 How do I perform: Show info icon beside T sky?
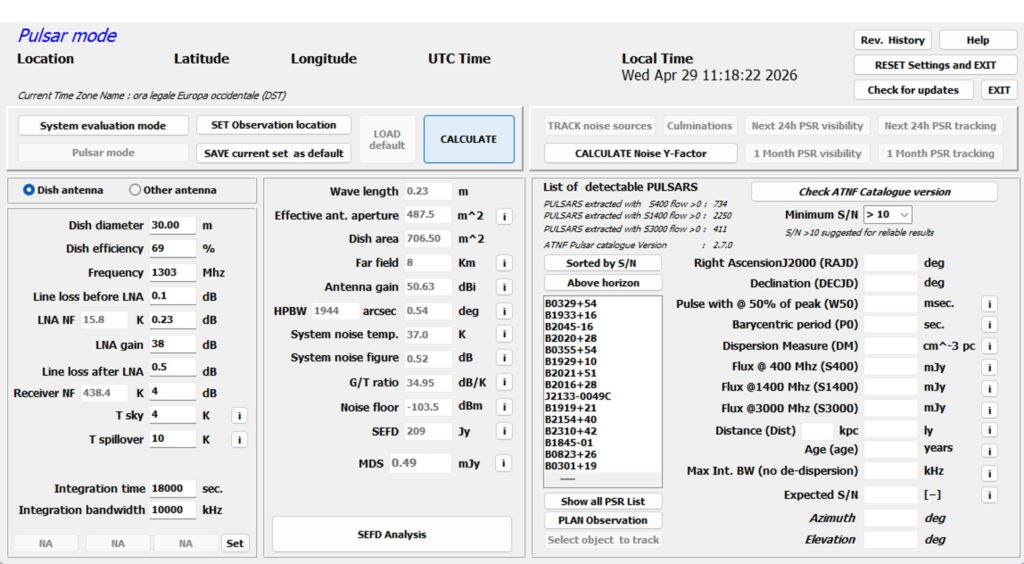coord(239,416)
